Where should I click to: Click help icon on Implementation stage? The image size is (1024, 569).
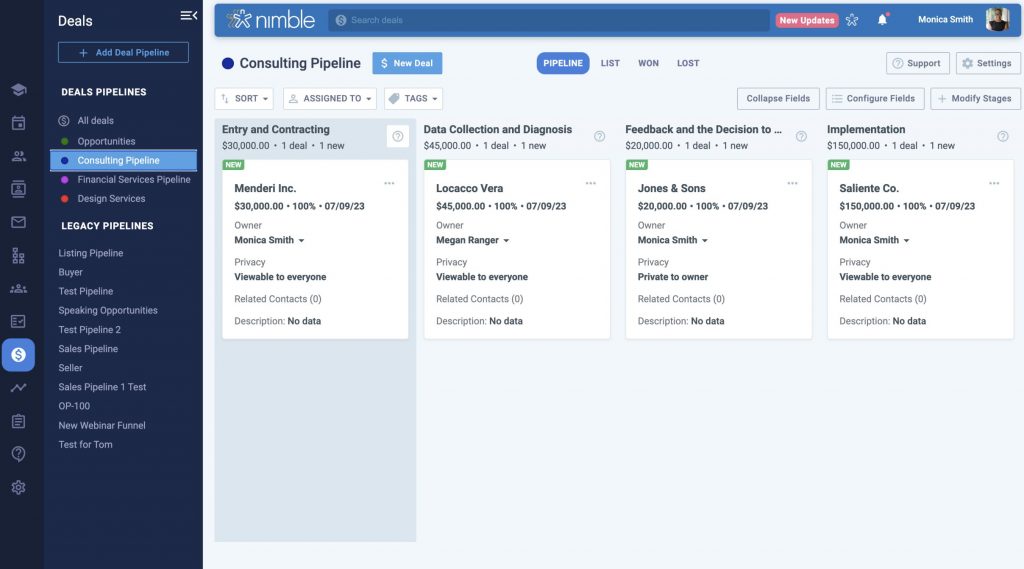click(x=1003, y=137)
